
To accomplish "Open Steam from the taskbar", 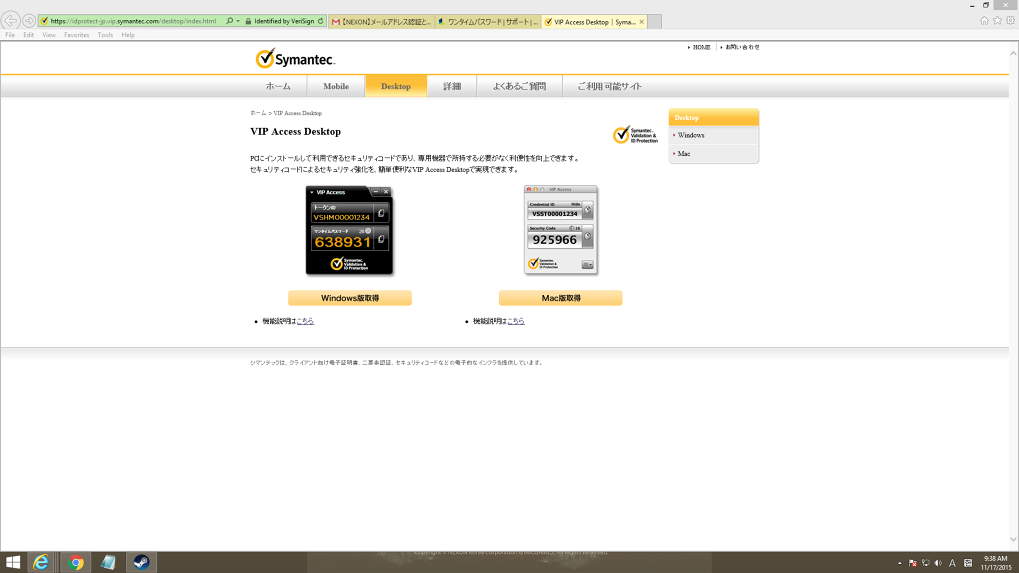I will (141, 562).
